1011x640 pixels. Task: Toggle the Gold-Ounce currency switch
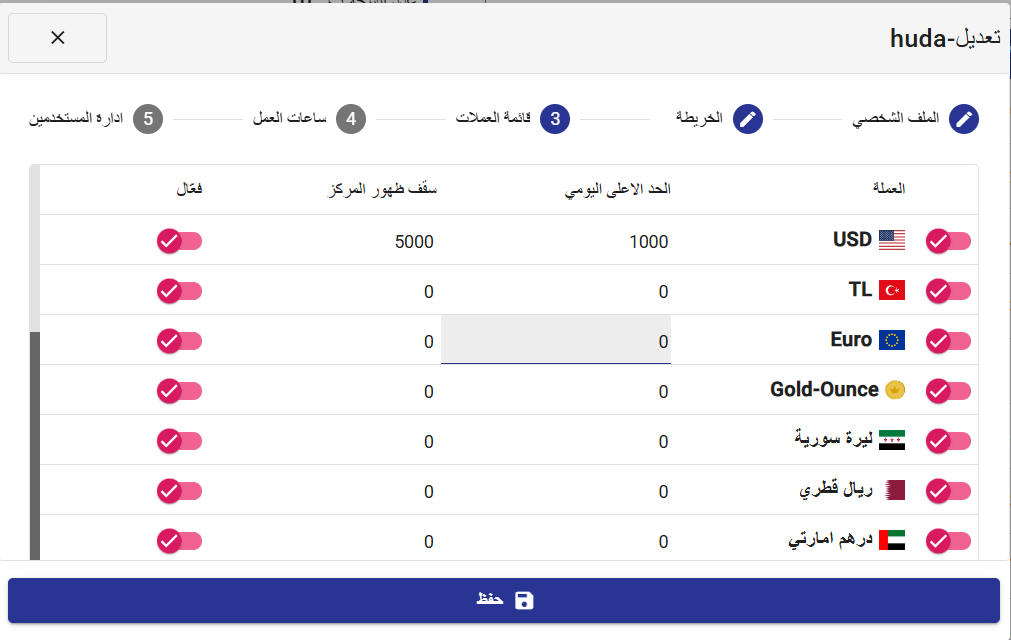pyautogui.click(x=948, y=391)
